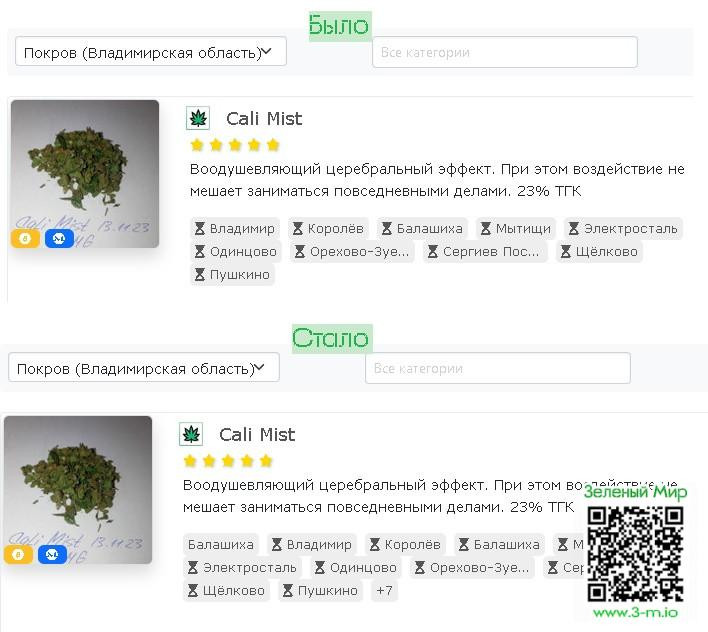Viewport: 708px width, 632px height.
Task: Open the top Покров city dropdown
Action: 151,51
